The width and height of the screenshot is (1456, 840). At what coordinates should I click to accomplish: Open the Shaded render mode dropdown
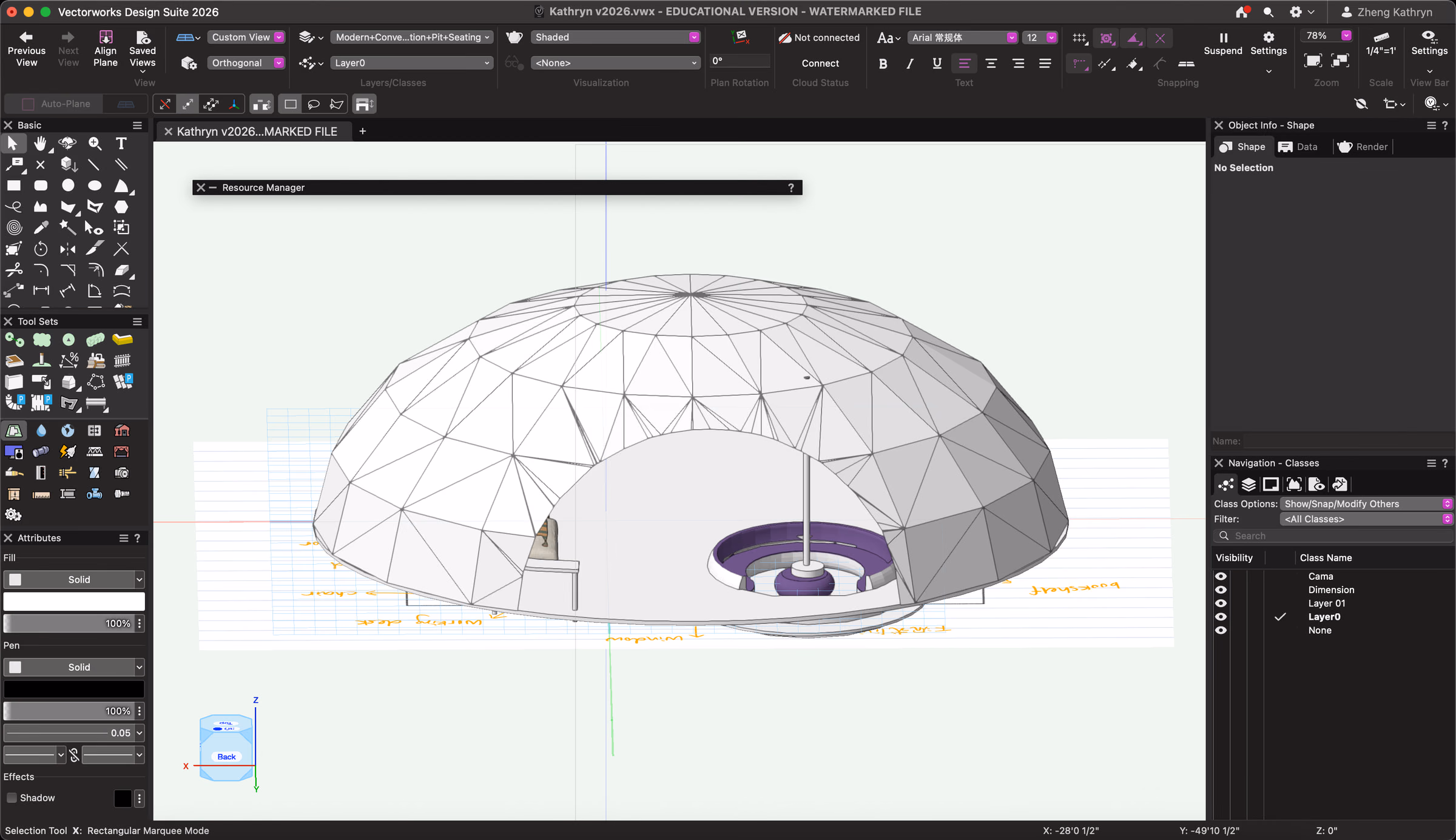click(616, 37)
